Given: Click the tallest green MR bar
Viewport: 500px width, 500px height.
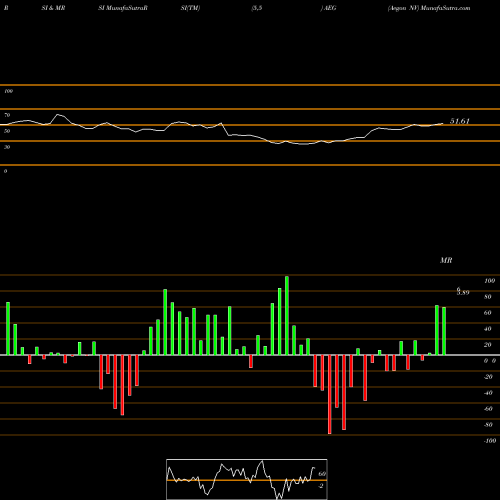Looking at the screenshot, I should (x=287, y=315).
